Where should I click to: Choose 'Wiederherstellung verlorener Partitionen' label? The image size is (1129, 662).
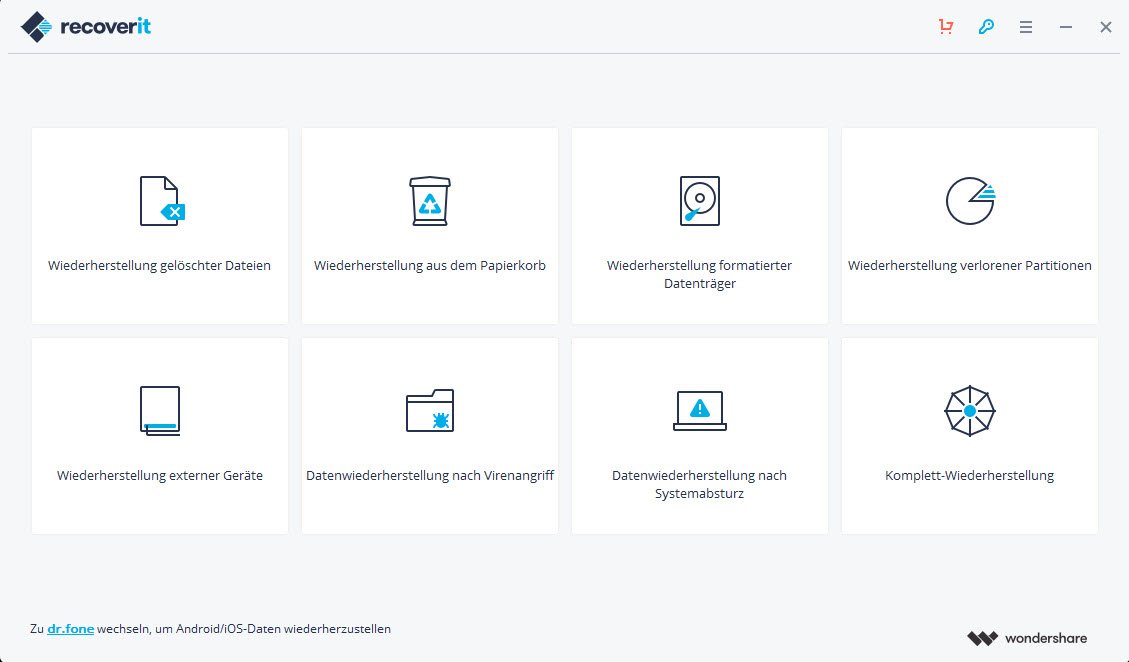click(970, 265)
